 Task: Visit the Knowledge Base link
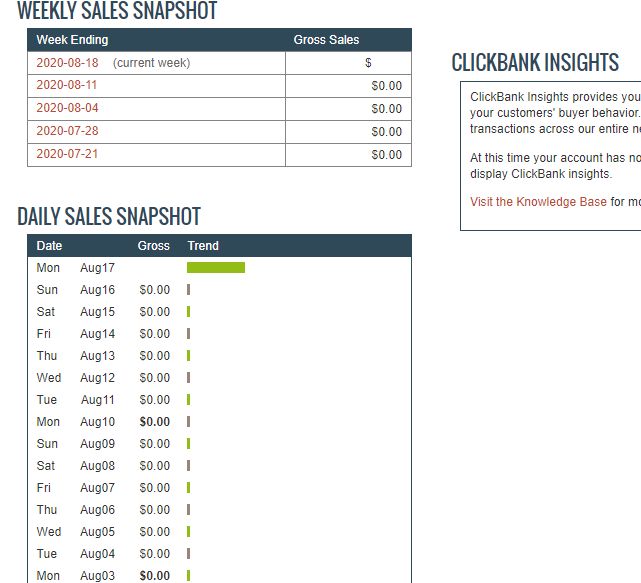tap(538, 202)
